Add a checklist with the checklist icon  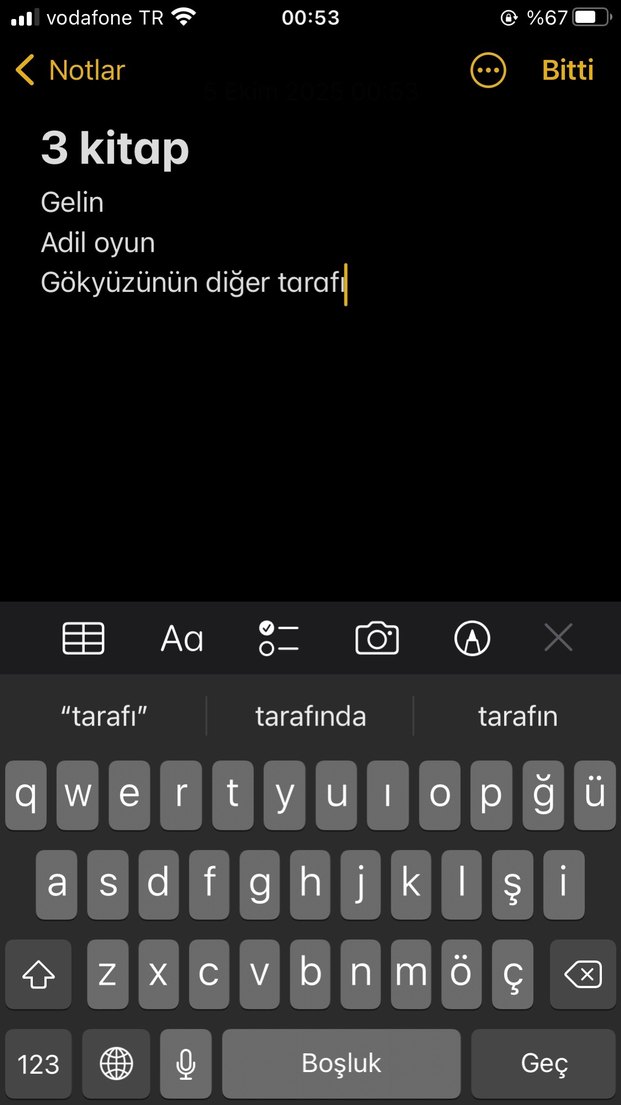point(278,638)
